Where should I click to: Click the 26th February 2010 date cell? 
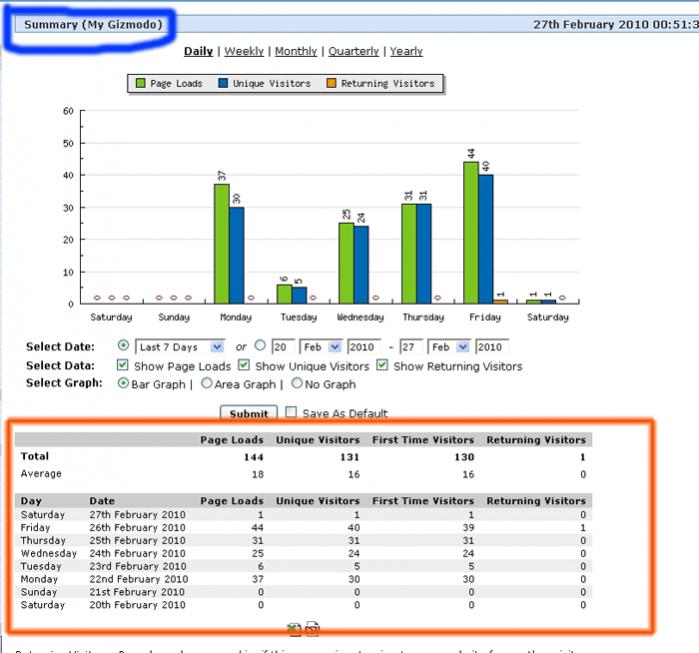pos(137,527)
